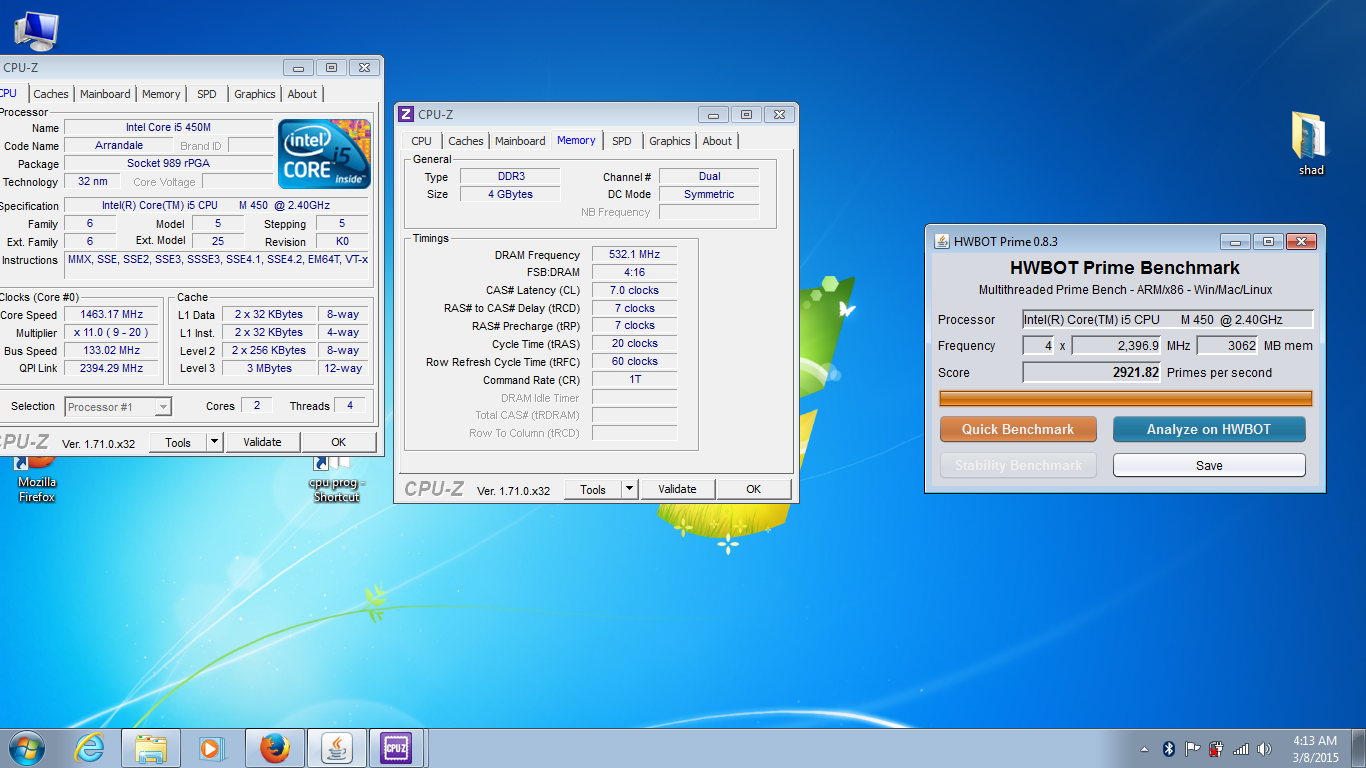
Task: Switch to Caches tab in left CPU-Z window
Action: point(51,94)
